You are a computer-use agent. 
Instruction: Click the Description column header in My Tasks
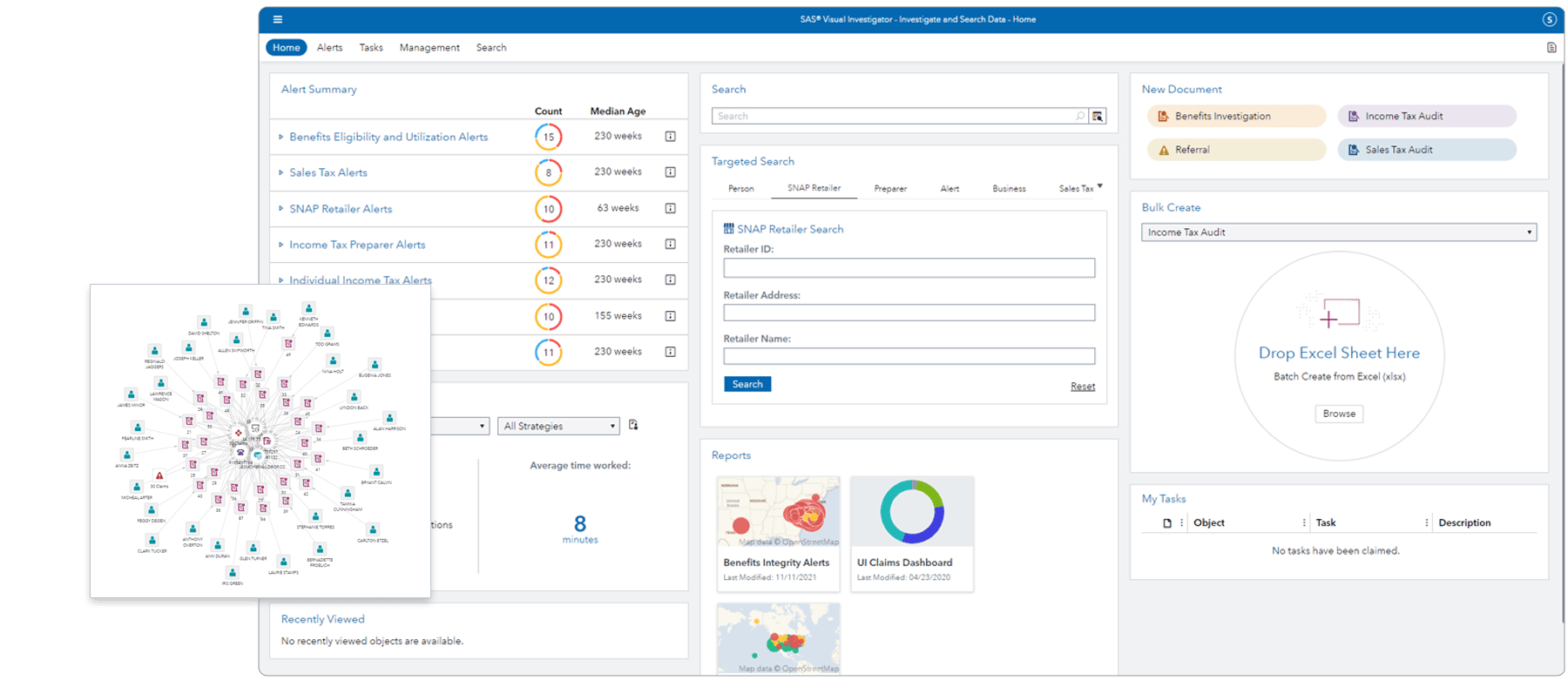[x=1464, y=523]
